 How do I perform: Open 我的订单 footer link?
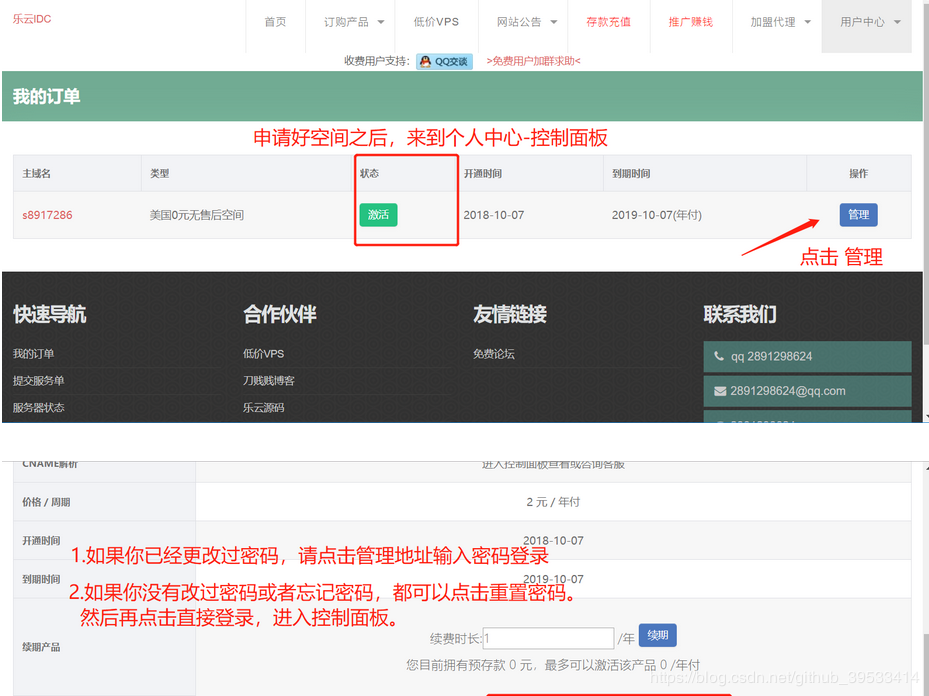[33, 354]
